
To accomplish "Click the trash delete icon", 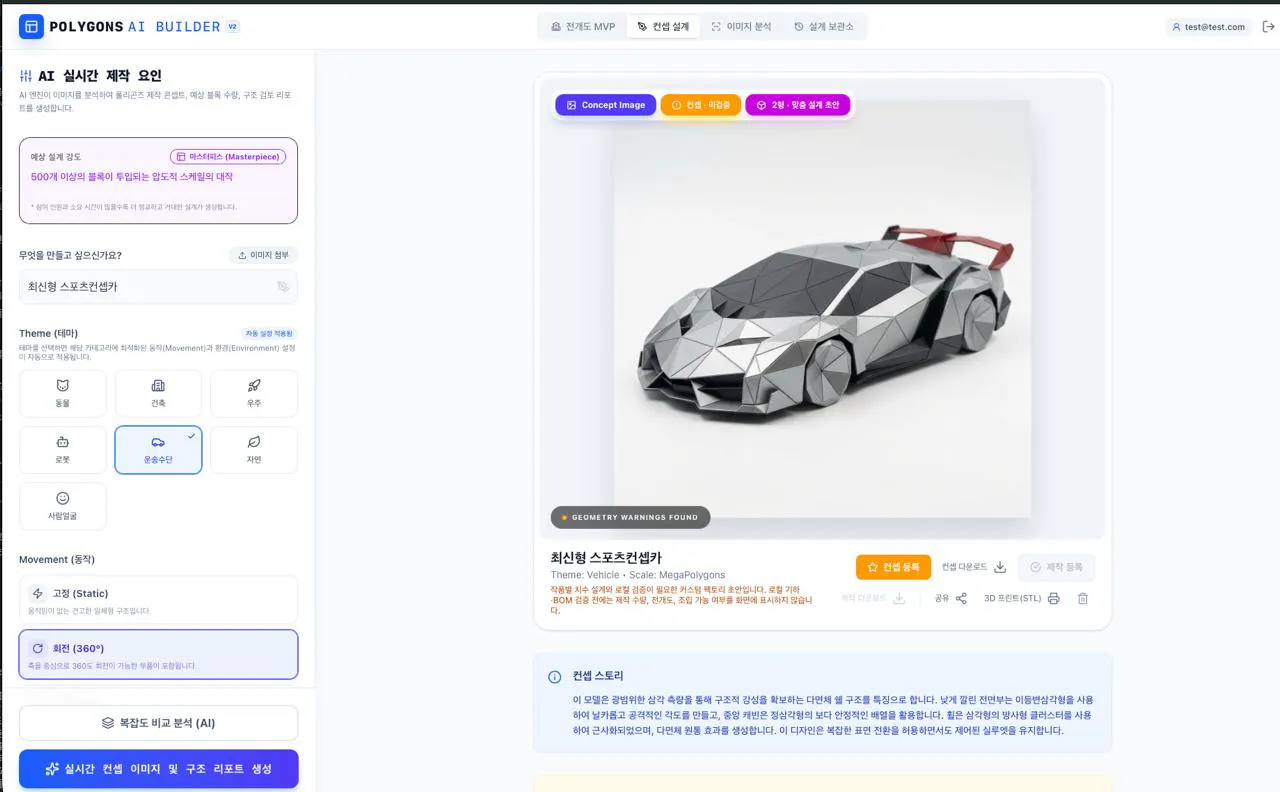I will point(1082,599).
